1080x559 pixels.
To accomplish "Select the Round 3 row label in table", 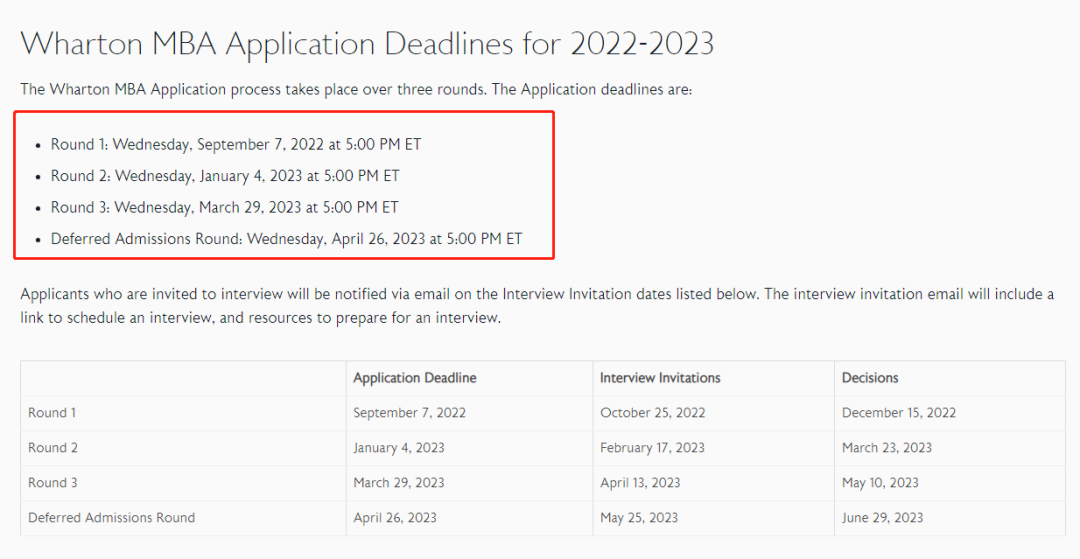I will tap(53, 483).
